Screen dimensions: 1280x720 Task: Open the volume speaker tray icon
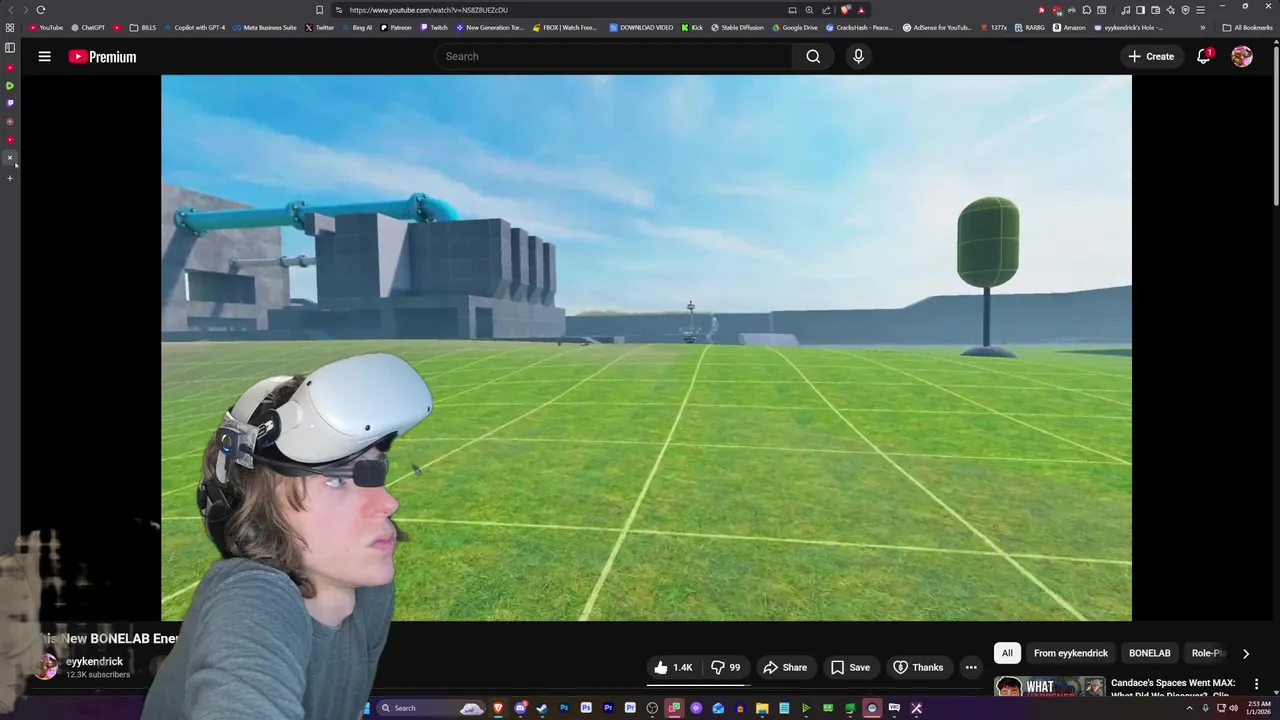coord(1233,708)
